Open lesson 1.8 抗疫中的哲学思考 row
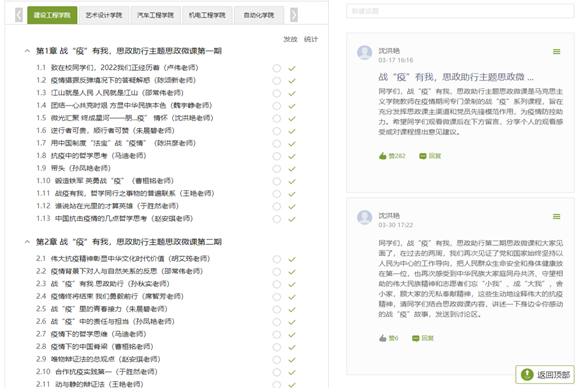Image resolution: width=576 pixels, height=388 pixels. tap(91, 156)
